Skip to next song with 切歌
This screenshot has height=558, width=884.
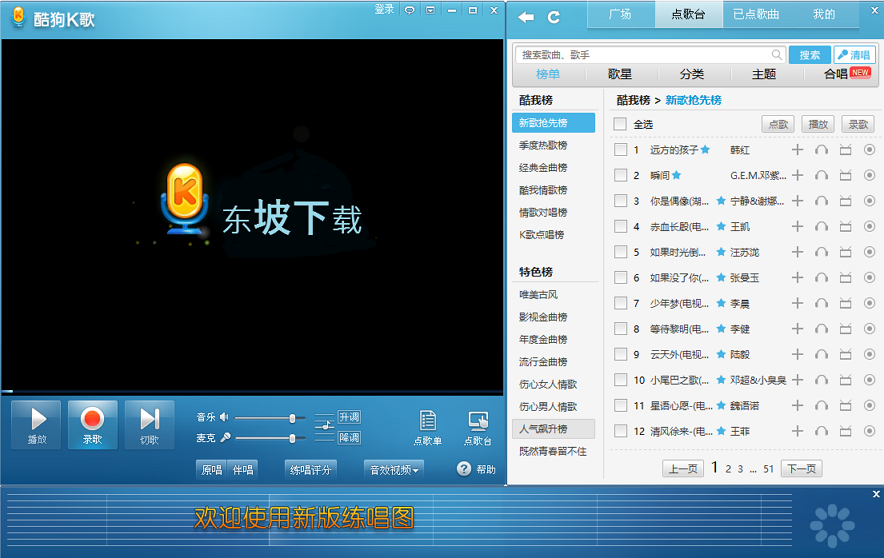(x=149, y=424)
